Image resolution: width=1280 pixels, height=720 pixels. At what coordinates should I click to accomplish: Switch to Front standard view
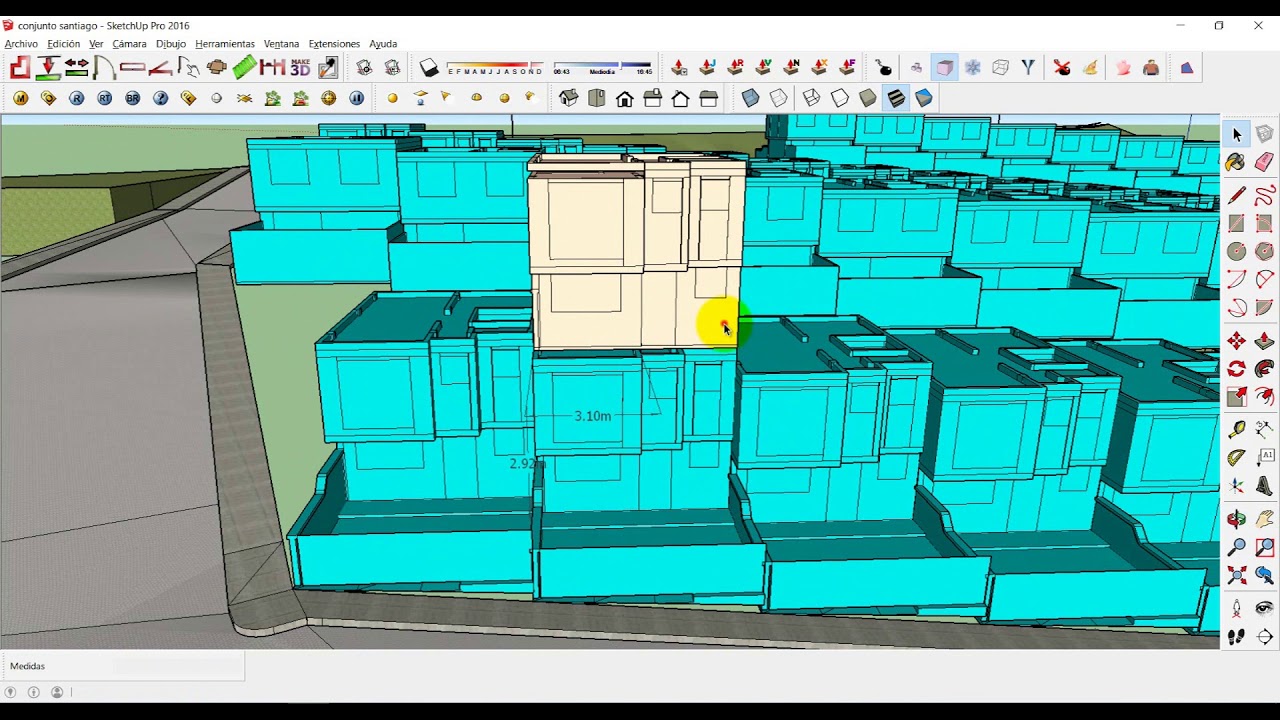pos(625,98)
